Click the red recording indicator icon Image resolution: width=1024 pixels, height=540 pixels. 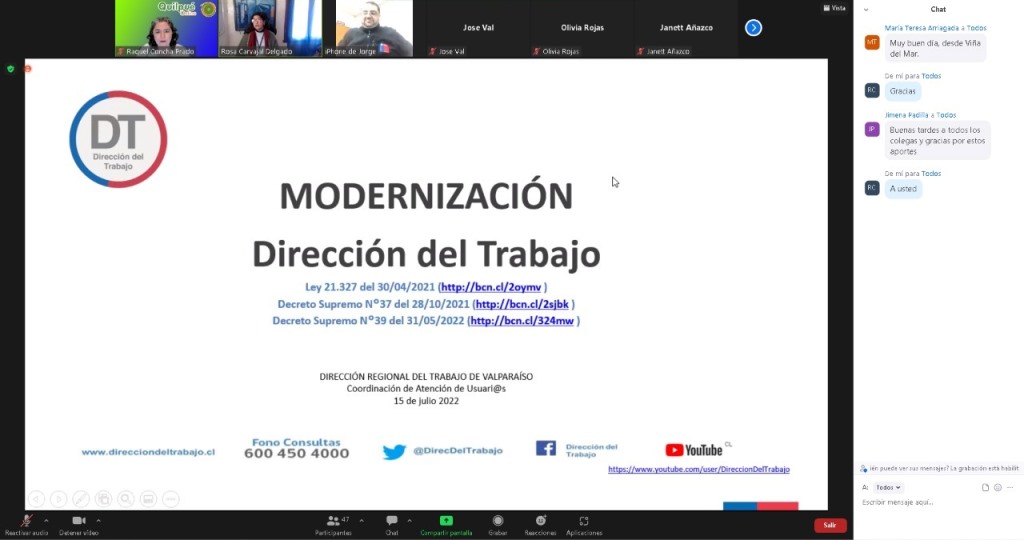tap(28, 69)
